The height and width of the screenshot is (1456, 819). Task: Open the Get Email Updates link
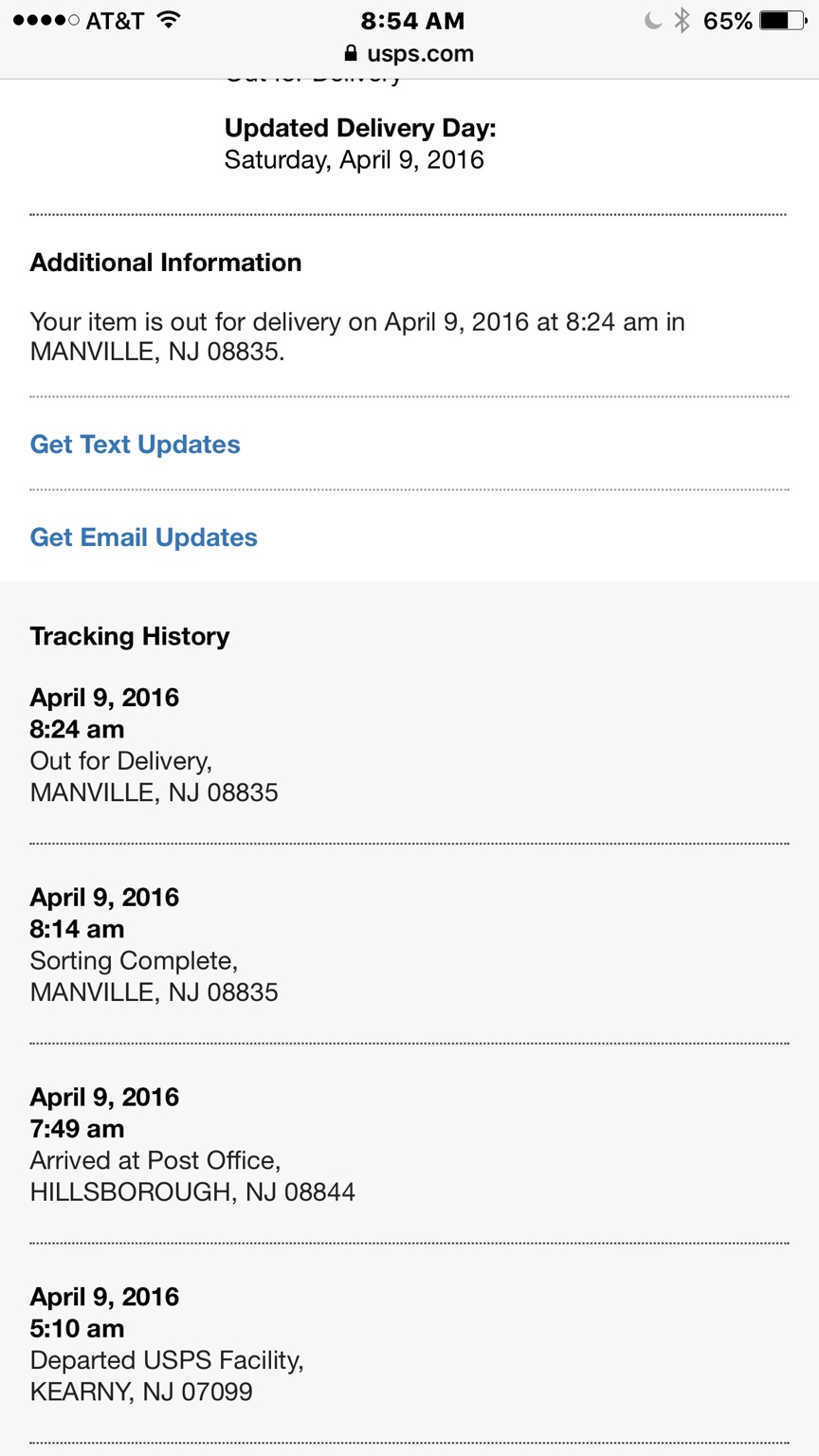(x=144, y=537)
